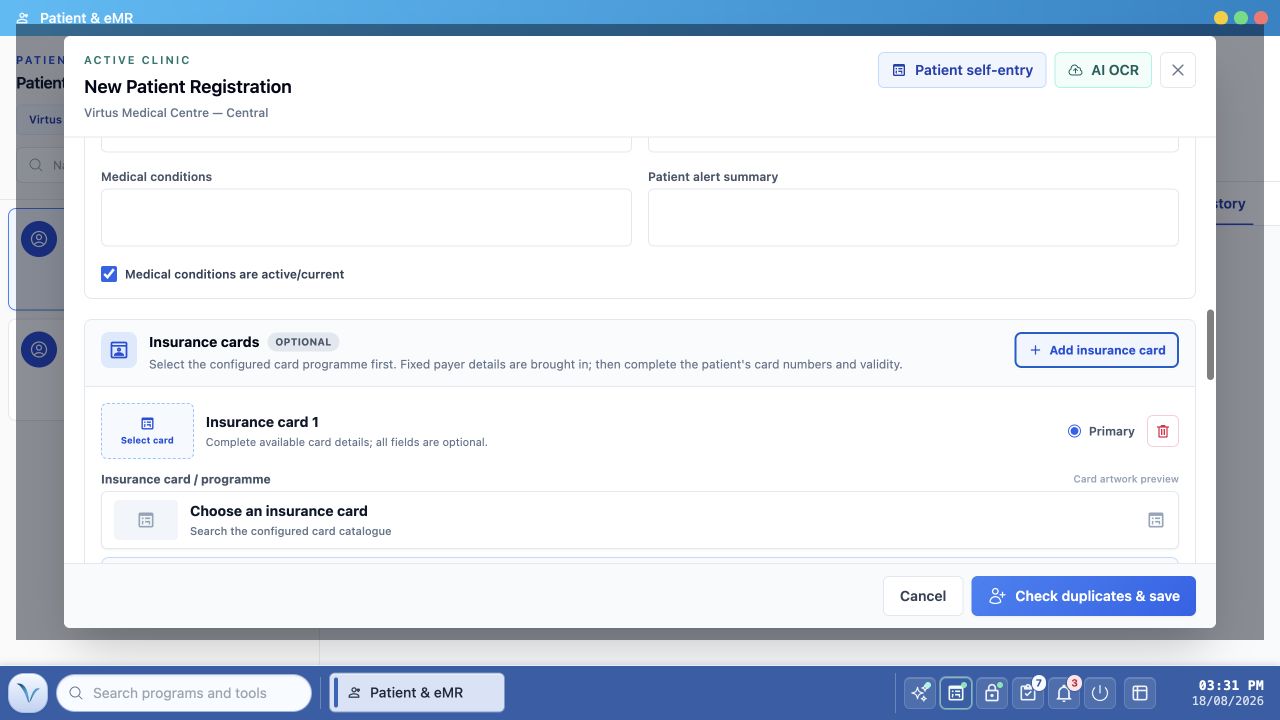The width and height of the screenshot is (1280, 720).
Task: Click the dialog's vertical scrollbar thumb
Action: (x=1211, y=345)
